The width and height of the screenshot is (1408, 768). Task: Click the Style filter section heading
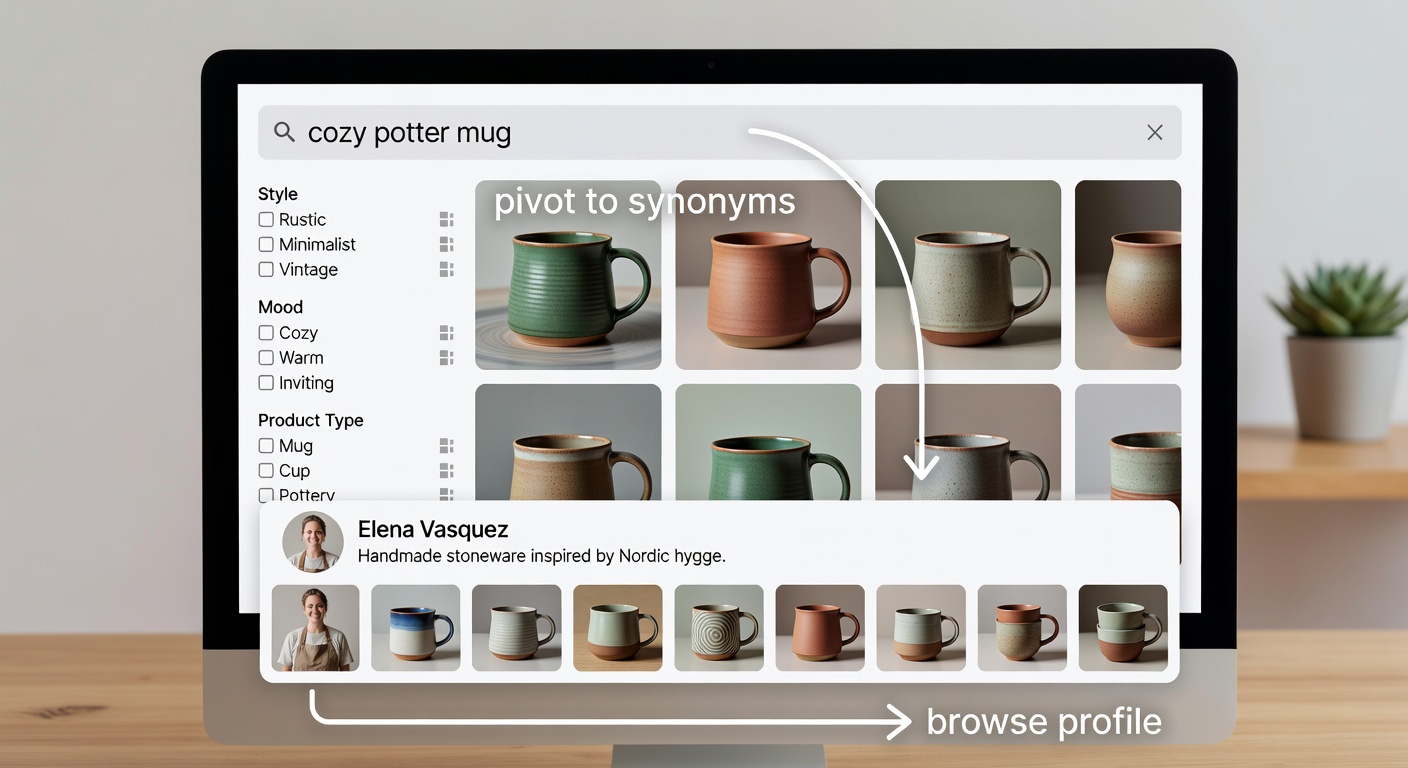(278, 194)
